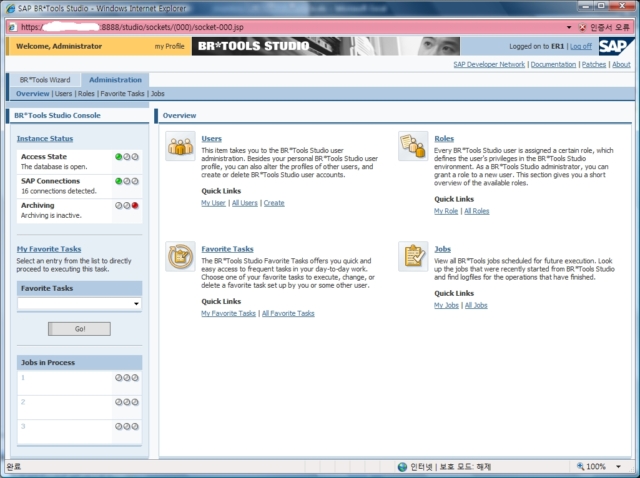Screen dimensions: 640x478
Task: Click the Internet zone globe icon
Action: click(x=402, y=467)
